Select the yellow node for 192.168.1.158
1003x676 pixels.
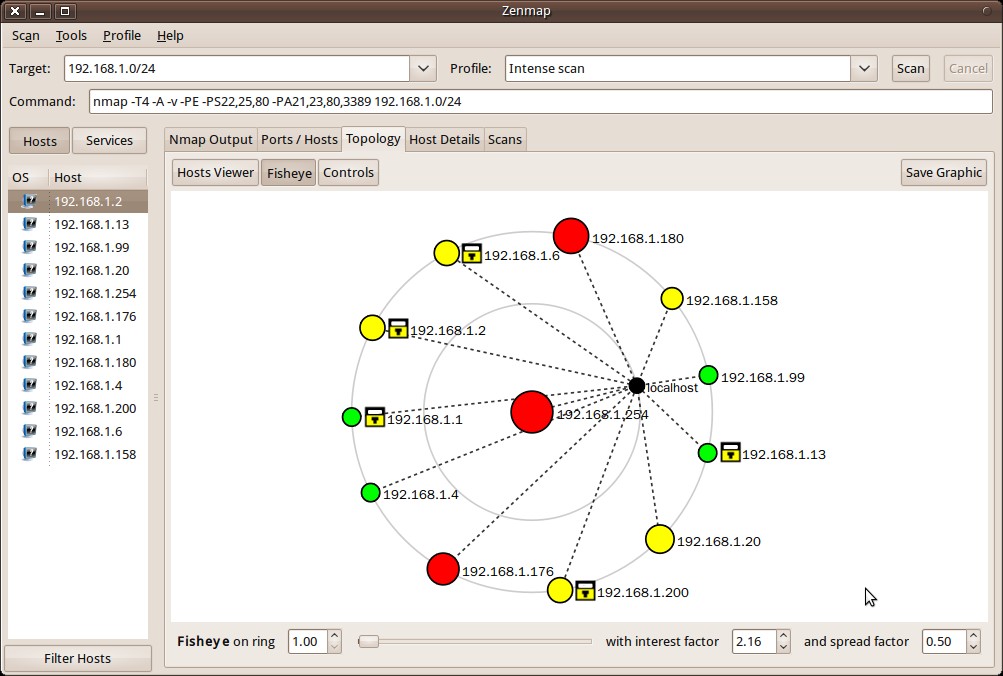(x=672, y=298)
